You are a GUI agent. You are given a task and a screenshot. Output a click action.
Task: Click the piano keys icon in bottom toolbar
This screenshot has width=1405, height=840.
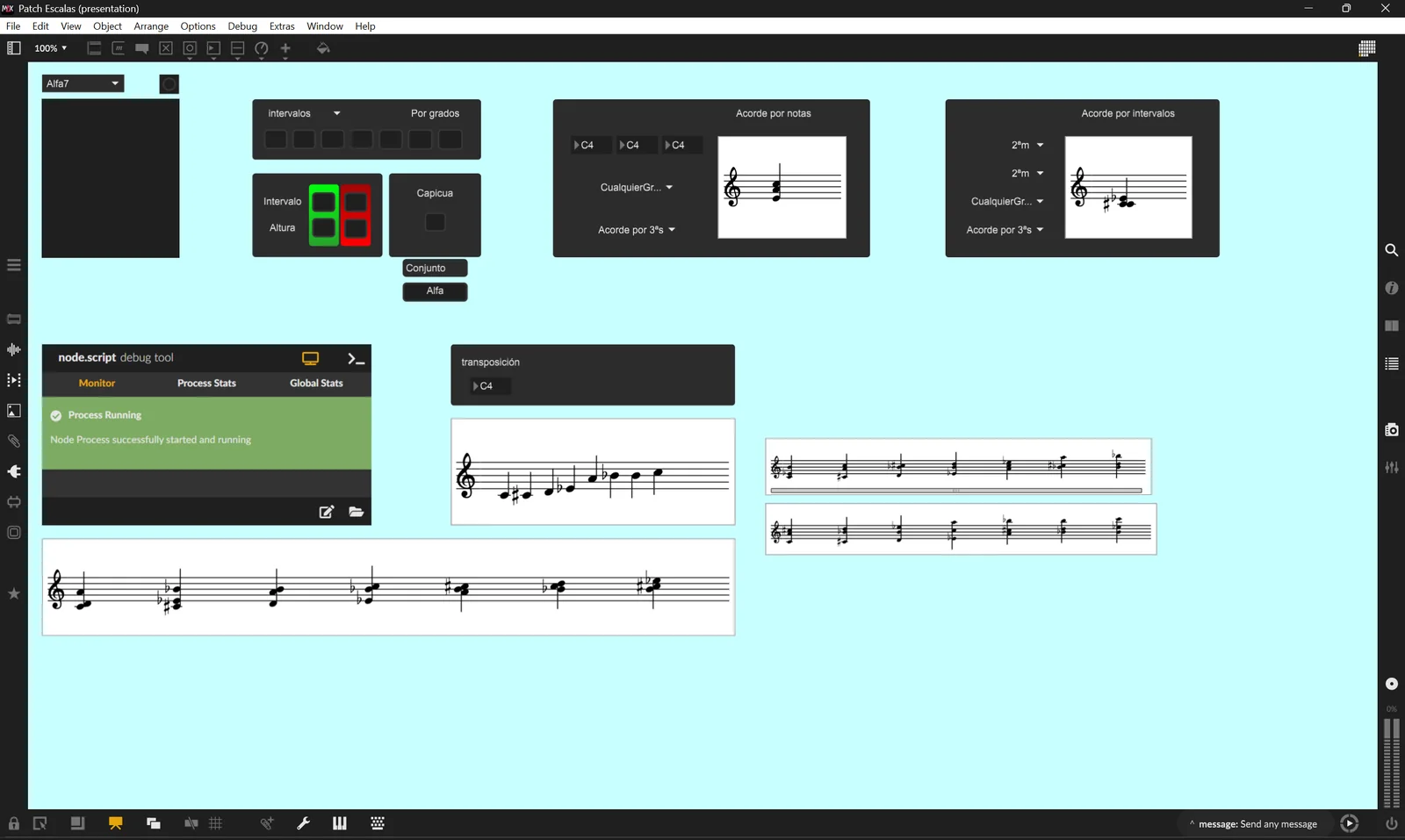point(340,823)
